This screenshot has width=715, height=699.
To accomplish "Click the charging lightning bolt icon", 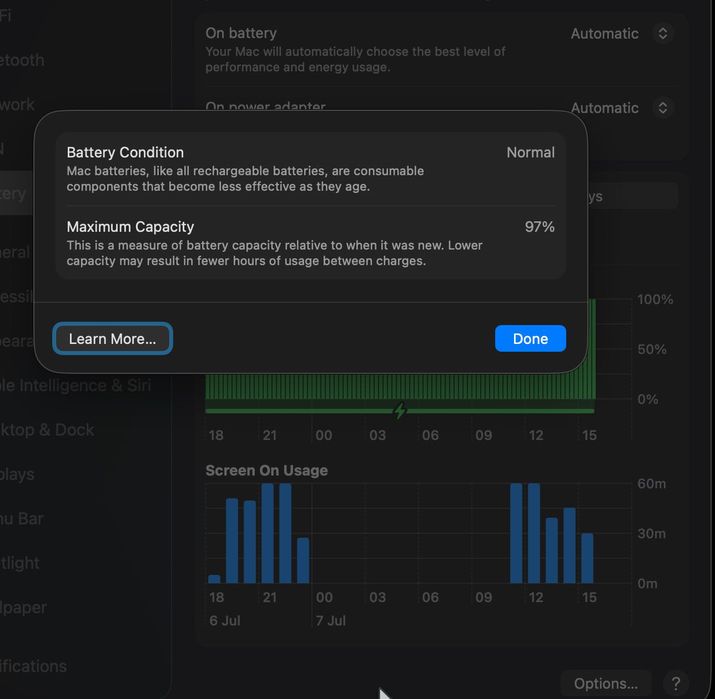I will (x=400, y=410).
